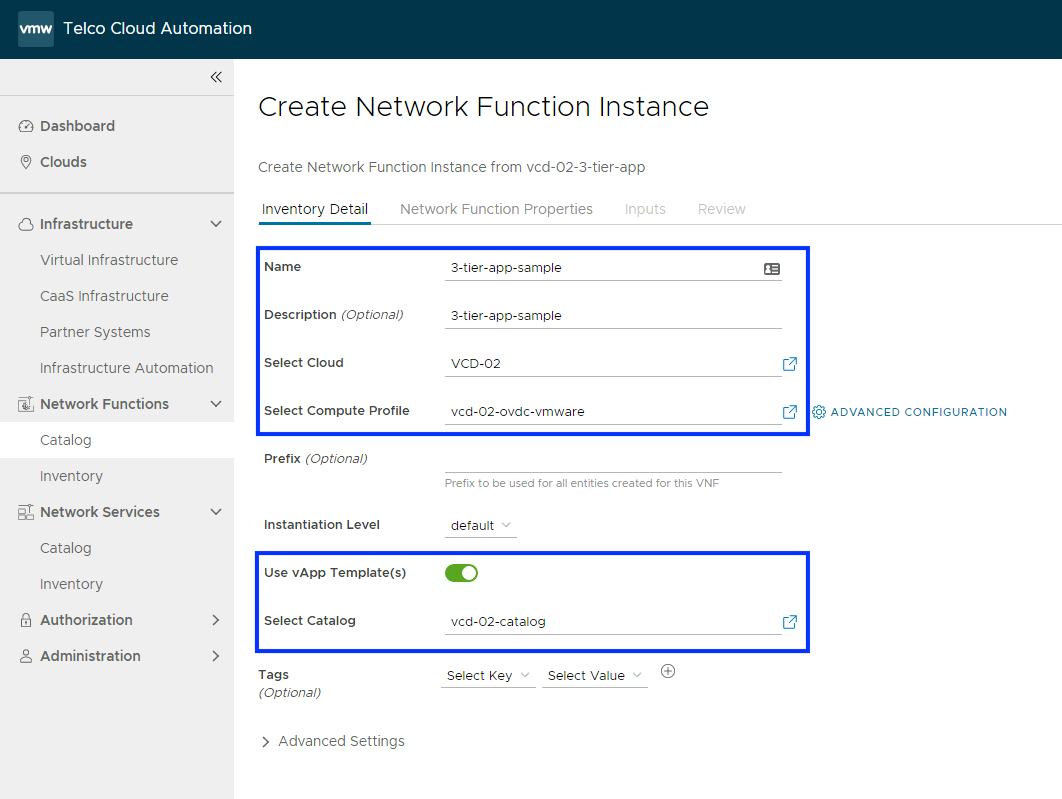This screenshot has width=1062, height=799.
Task: Click the contact card icon in Name field
Action: [771, 269]
